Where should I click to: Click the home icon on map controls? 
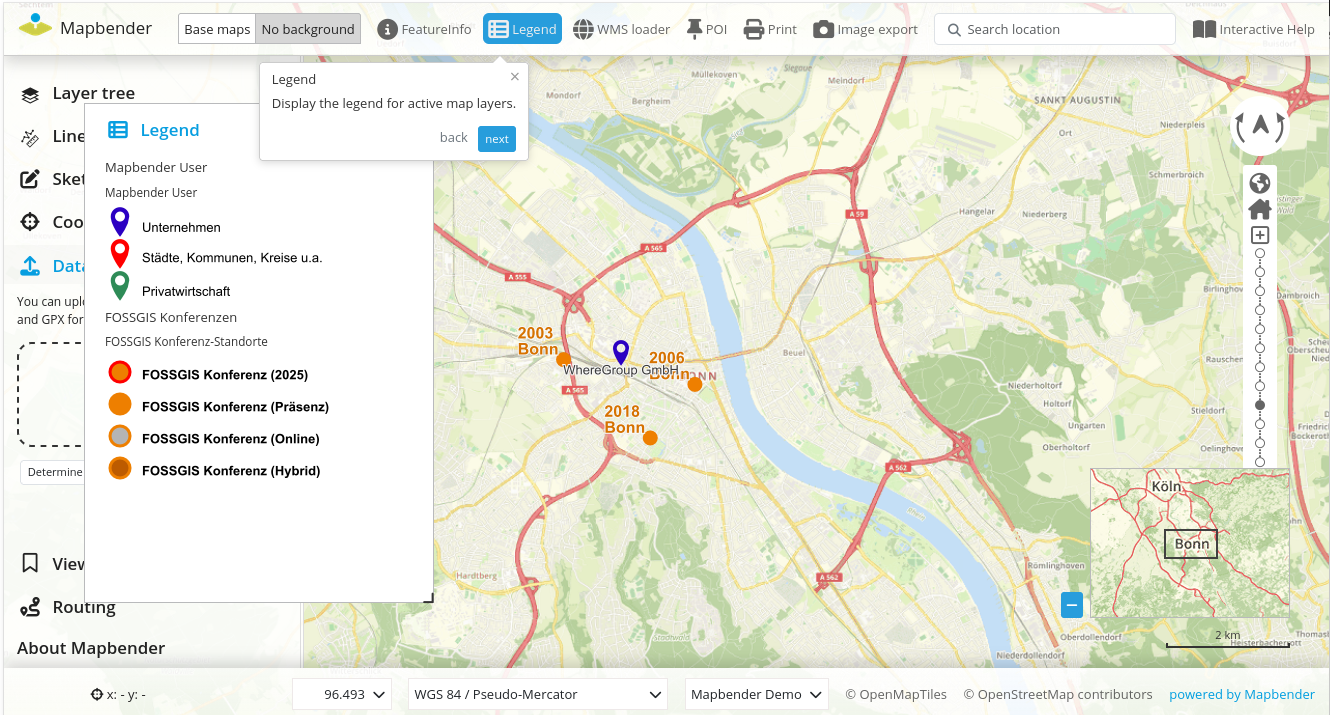(x=1259, y=209)
